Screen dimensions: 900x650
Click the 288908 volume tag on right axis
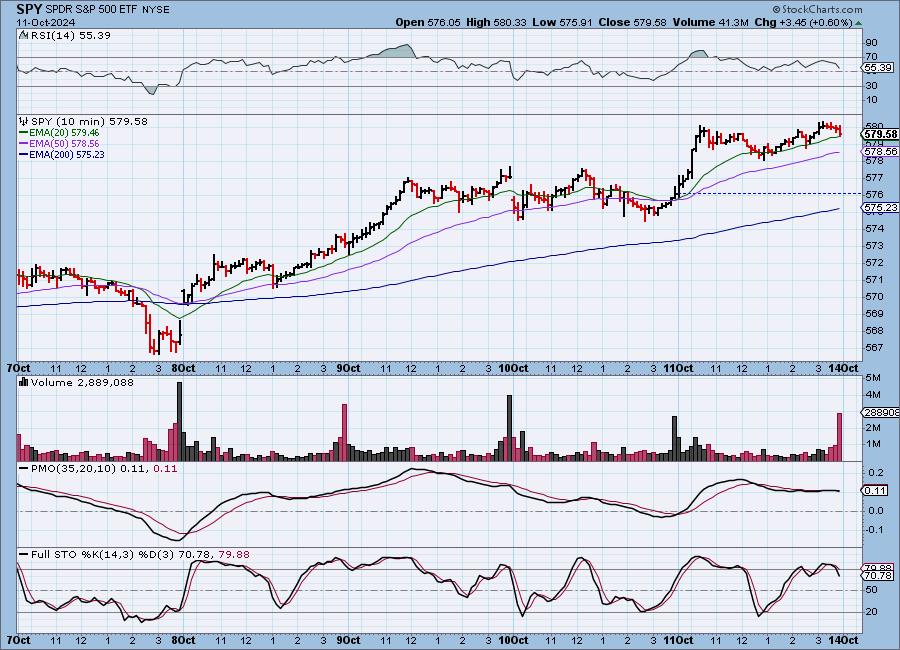point(880,412)
